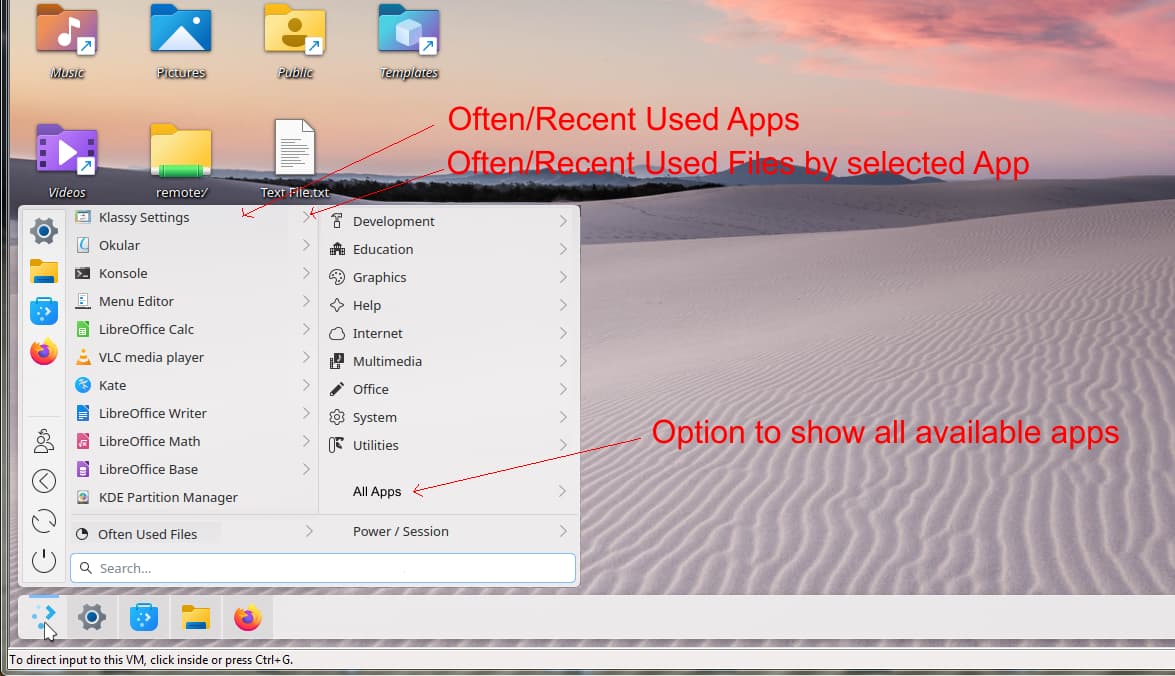1175x676 pixels.
Task: Open Discover from the menu sidebar
Action: [43, 311]
